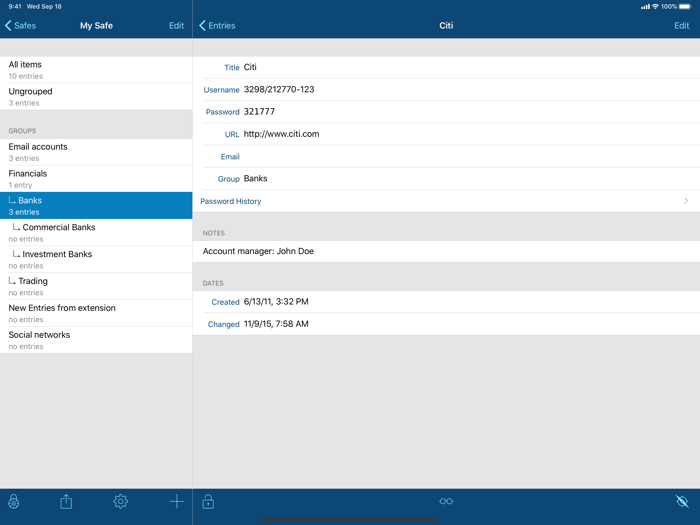Go back to Entries list

[217, 25]
